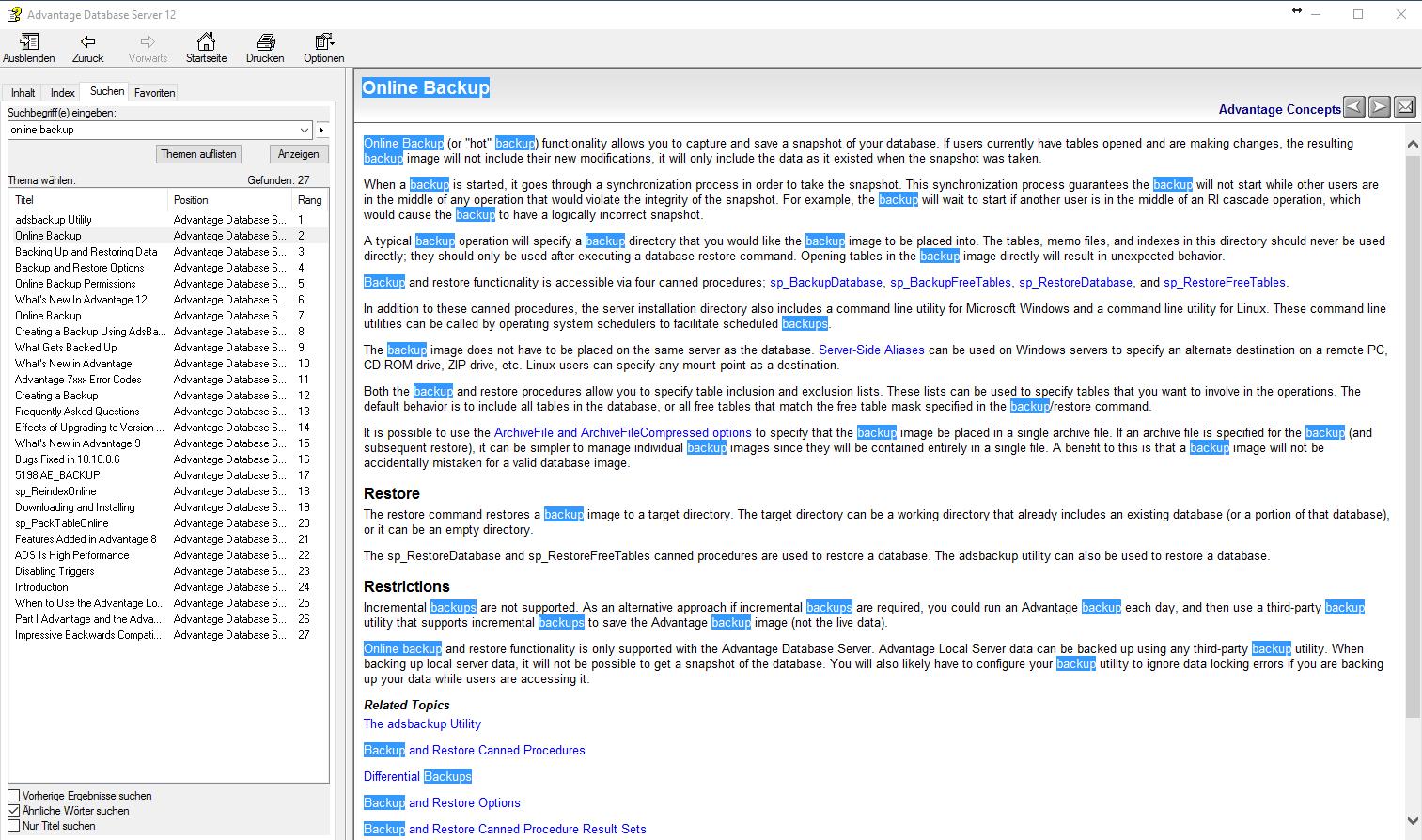Select Features Added in Advantage 8 result
This screenshot has height=840, width=1422.
coord(169,539)
